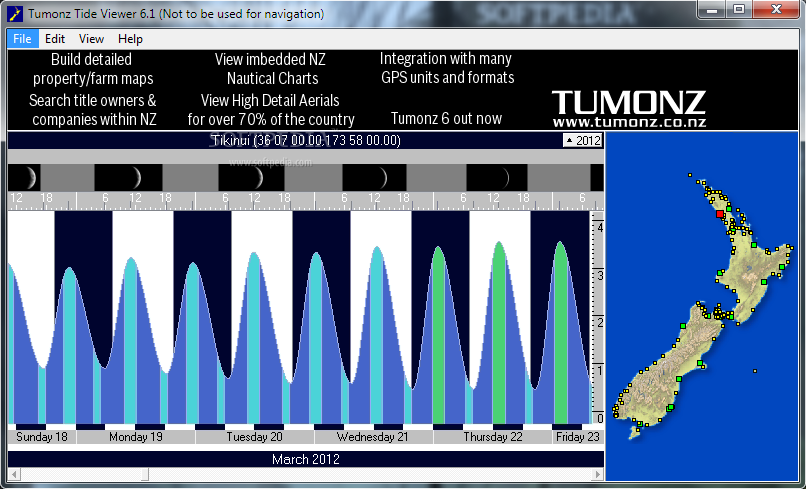Open the View menu
This screenshot has height=489, width=806.
91,39
